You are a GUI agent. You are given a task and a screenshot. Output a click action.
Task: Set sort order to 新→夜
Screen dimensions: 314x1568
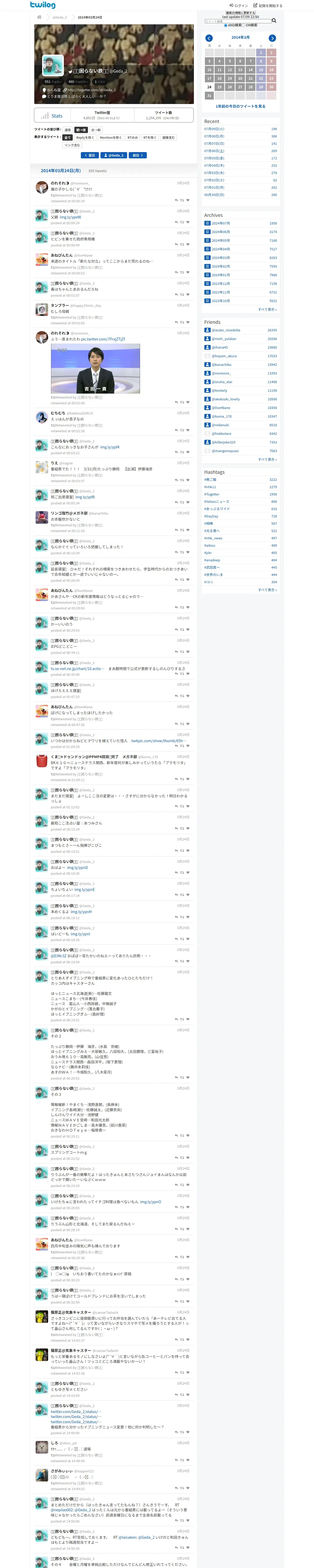[81, 130]
